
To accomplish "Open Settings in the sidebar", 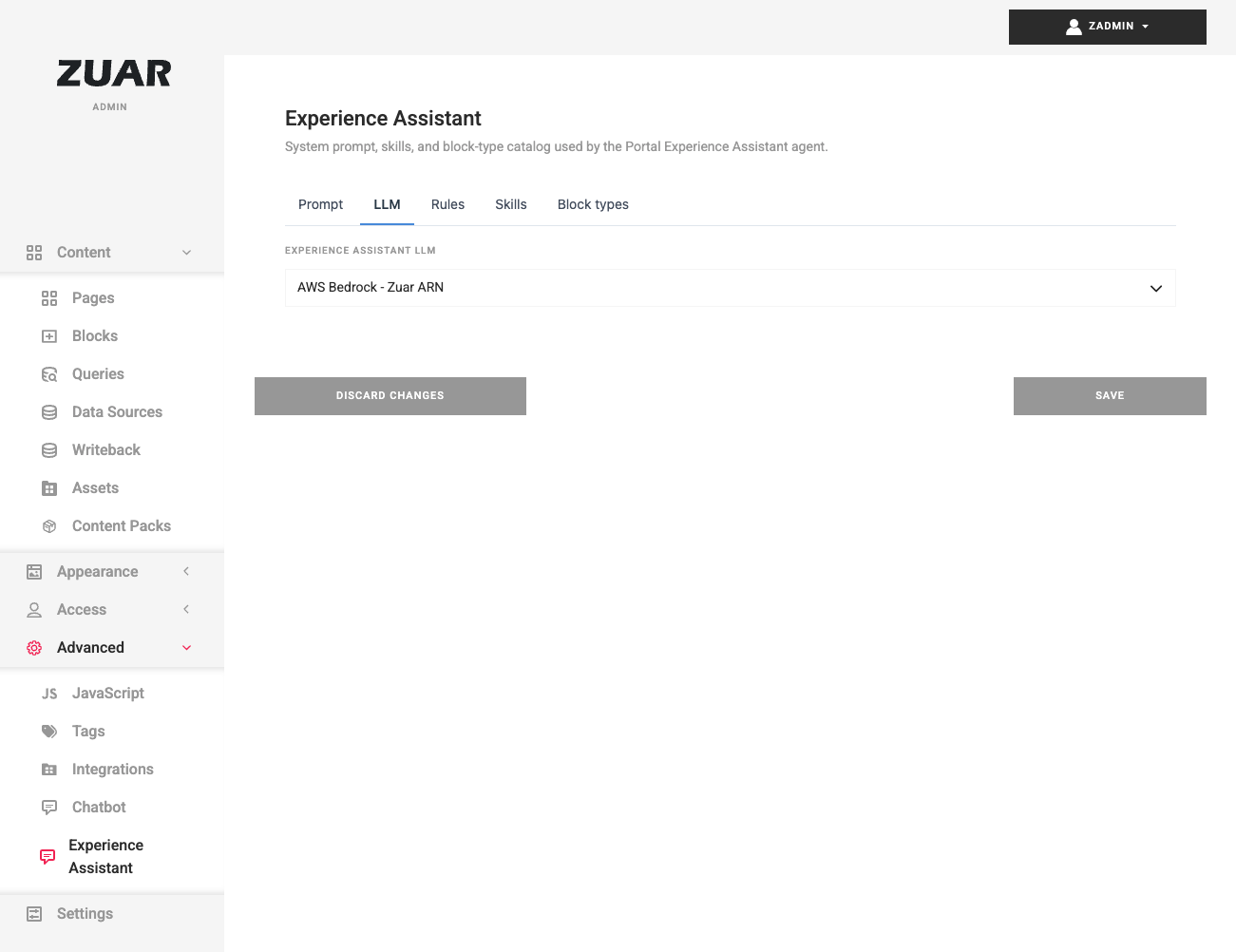I will click(85, 914).
